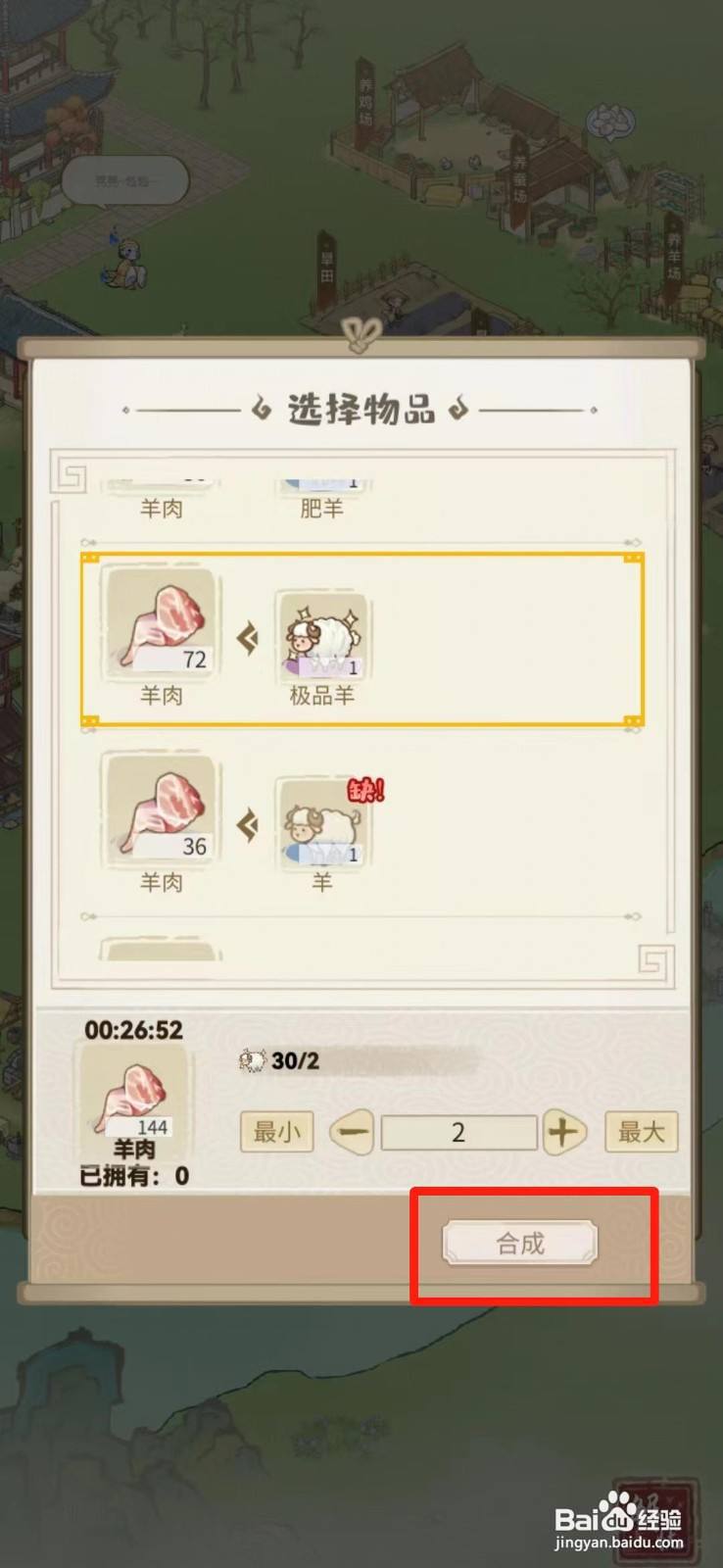723x1568 pixels.
Task: Click the speech bubble near the pagoda
Action: tap(124, 181)
